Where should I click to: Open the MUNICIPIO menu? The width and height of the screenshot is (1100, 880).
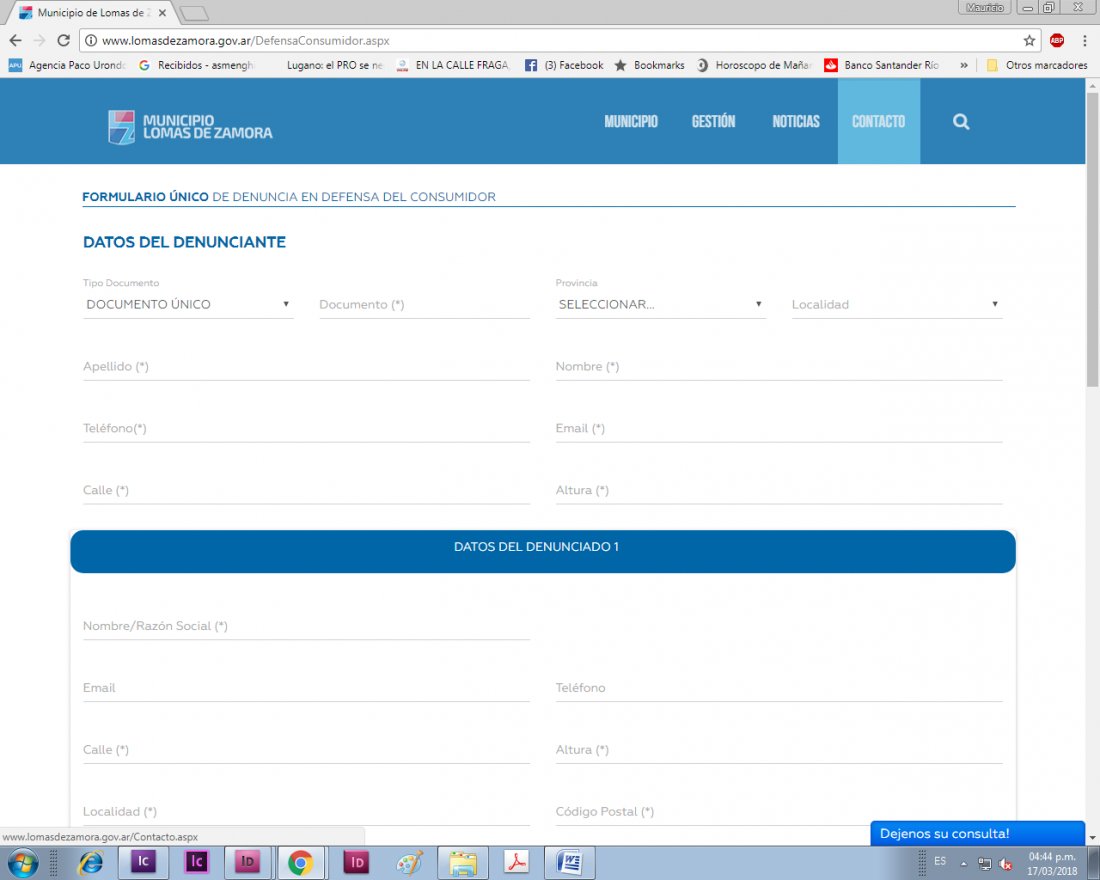[631, 121]
